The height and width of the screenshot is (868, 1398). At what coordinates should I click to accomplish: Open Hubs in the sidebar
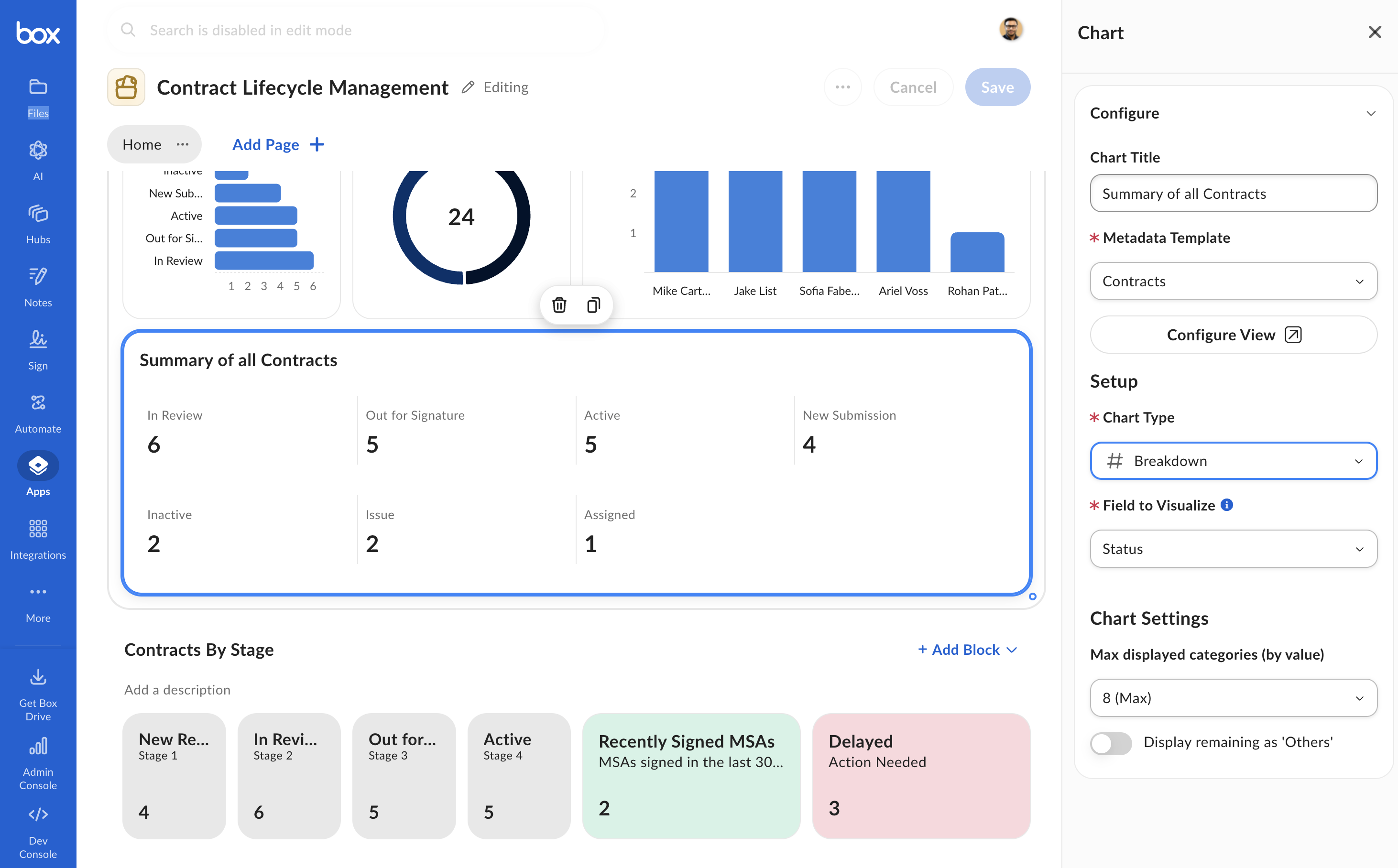coord(38,223)
